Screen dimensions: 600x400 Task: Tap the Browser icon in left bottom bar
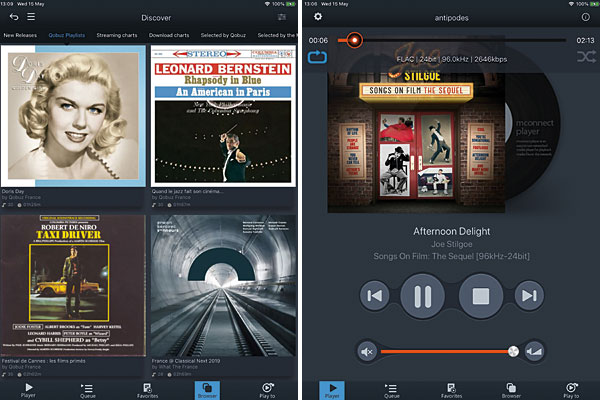pos(207,390)
